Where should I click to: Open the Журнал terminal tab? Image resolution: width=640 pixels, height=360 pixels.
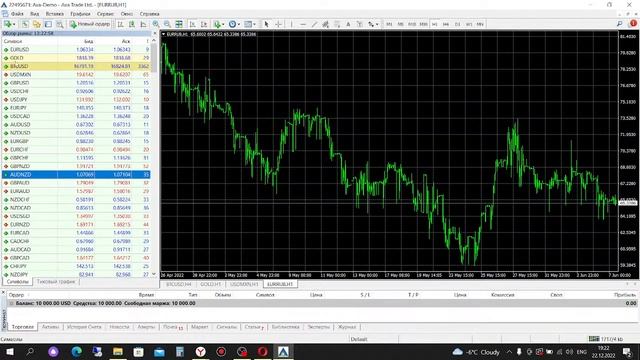tap(347, 327)
